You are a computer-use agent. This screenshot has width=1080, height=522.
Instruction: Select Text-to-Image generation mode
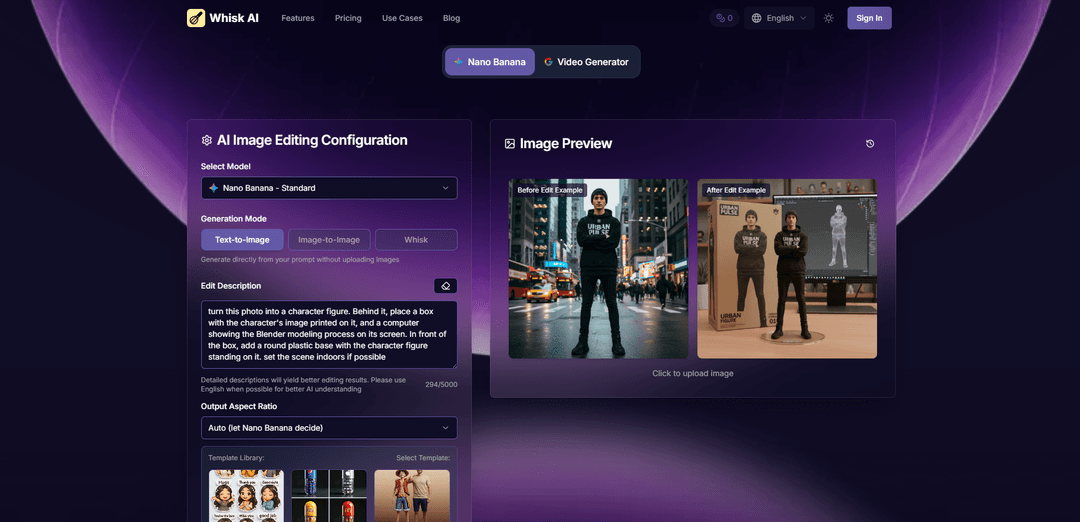[242, 240]
